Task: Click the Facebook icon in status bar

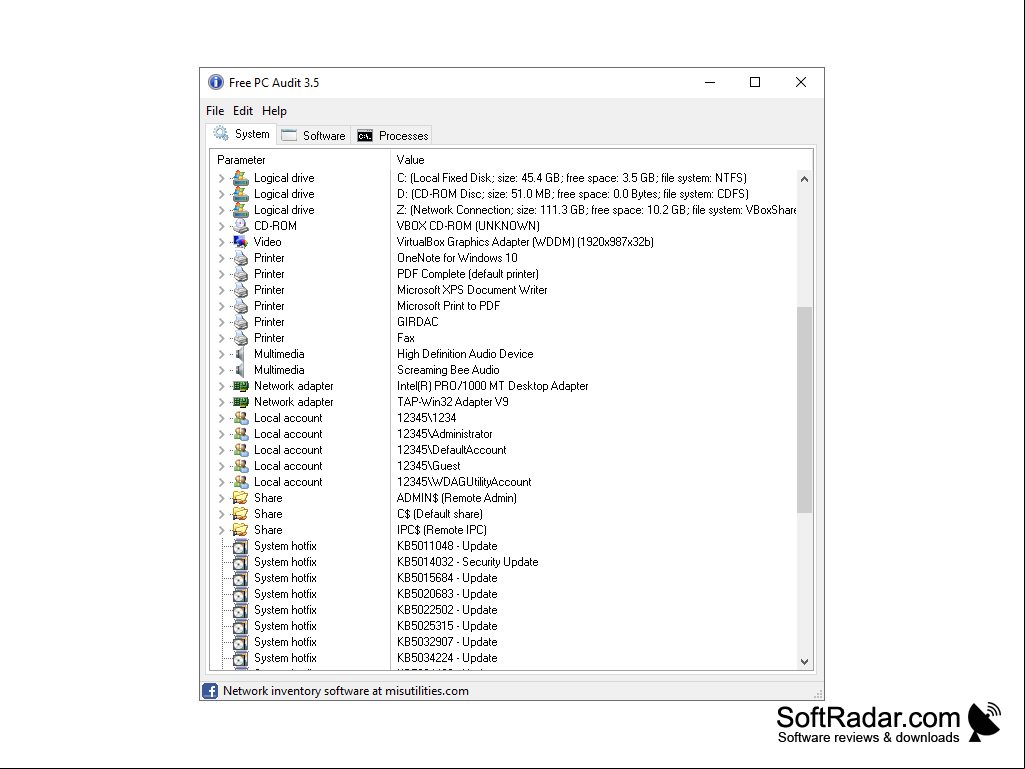Action: pos(210,691)
